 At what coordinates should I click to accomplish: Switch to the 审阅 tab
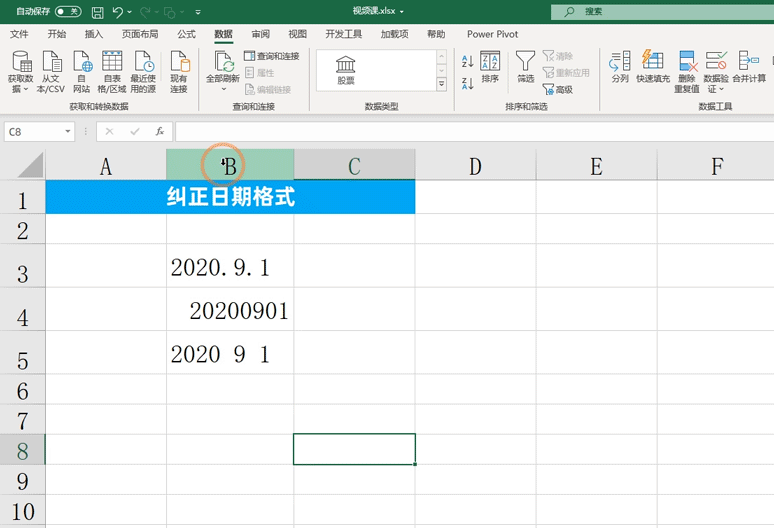click(x=261, y=34)
